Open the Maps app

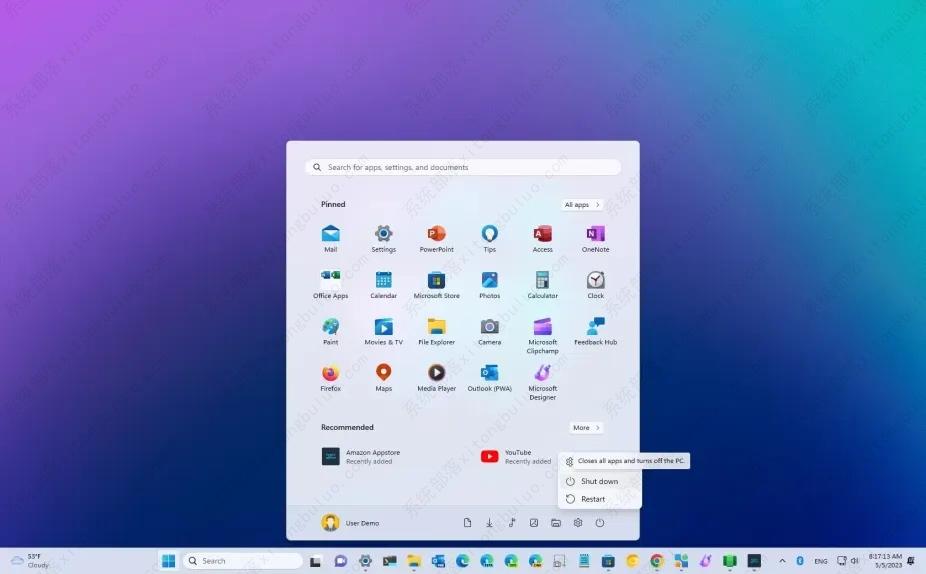[383, 378]
